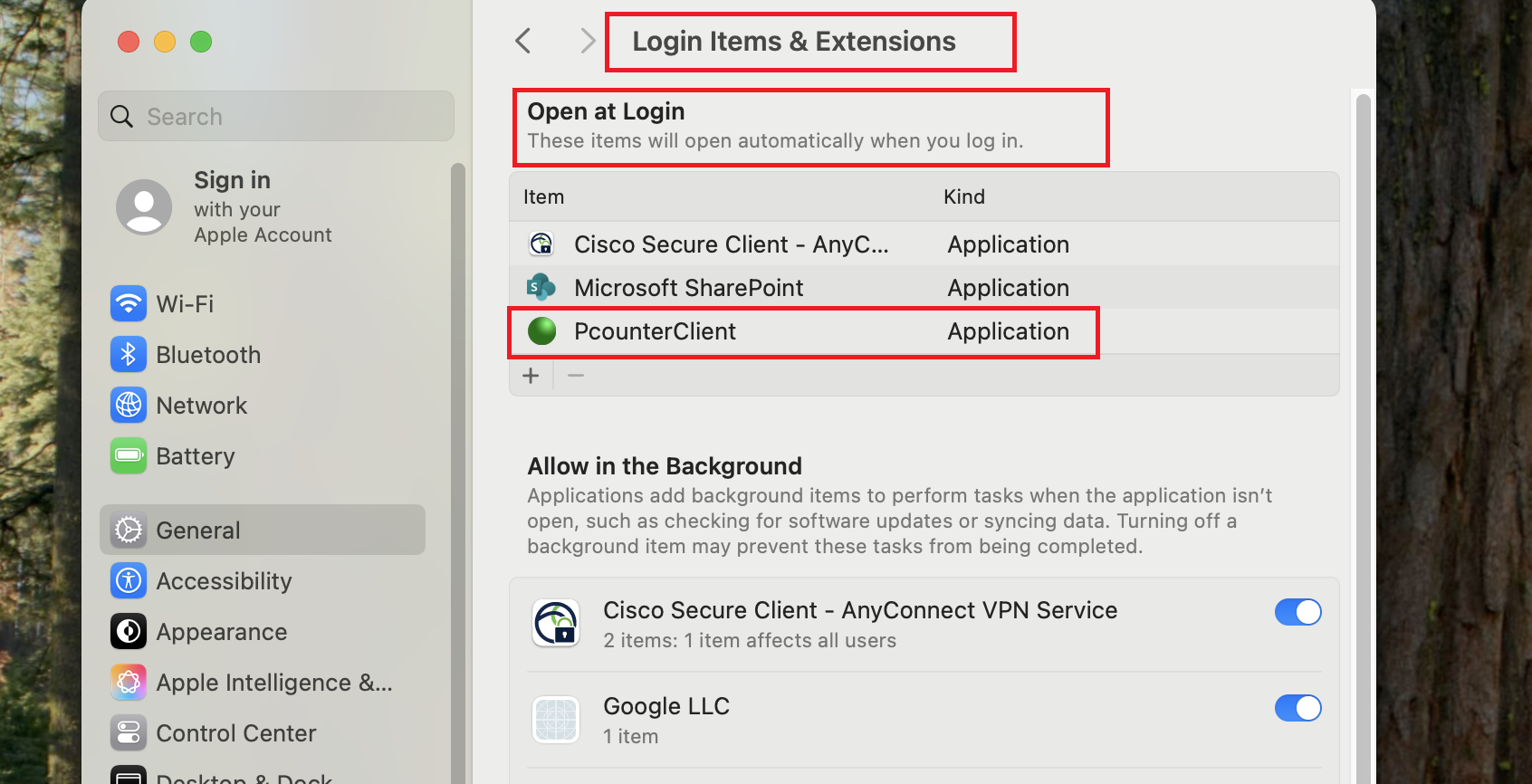
Task: Click the Search field in sidebar
Action: 276,116
